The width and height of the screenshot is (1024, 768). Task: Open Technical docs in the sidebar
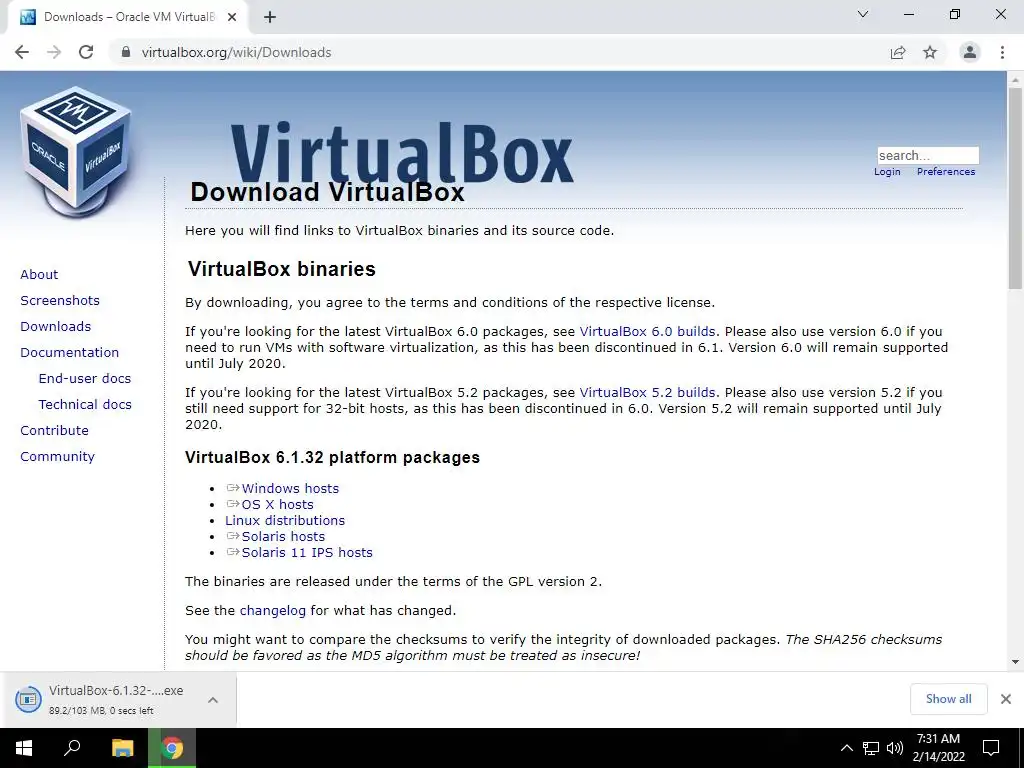(85, 405)
